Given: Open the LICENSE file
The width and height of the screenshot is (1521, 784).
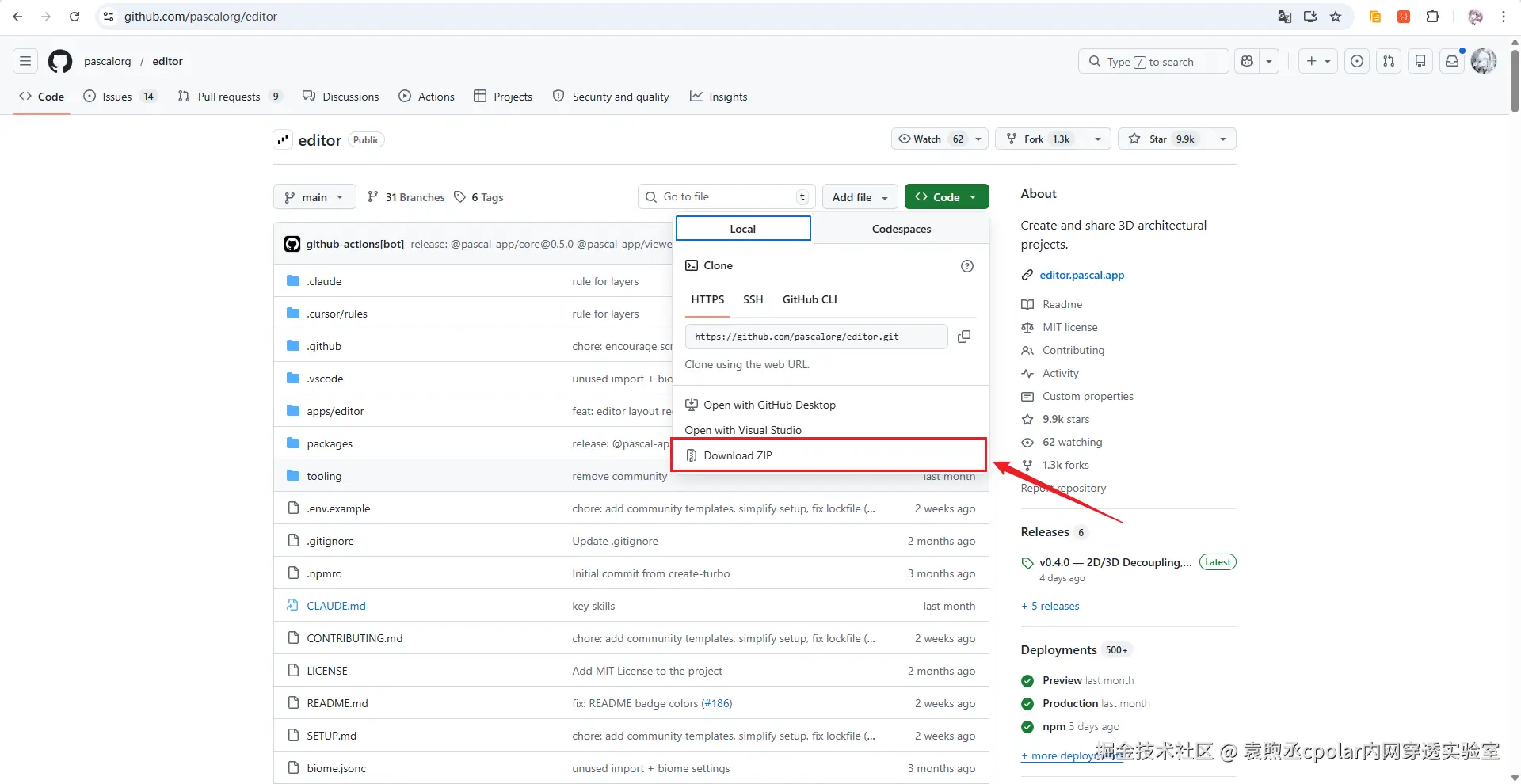Looking at the screenshot, I should (327, 671).
